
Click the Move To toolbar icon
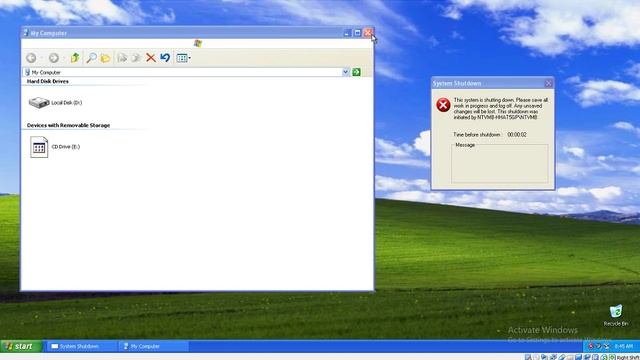122,58
